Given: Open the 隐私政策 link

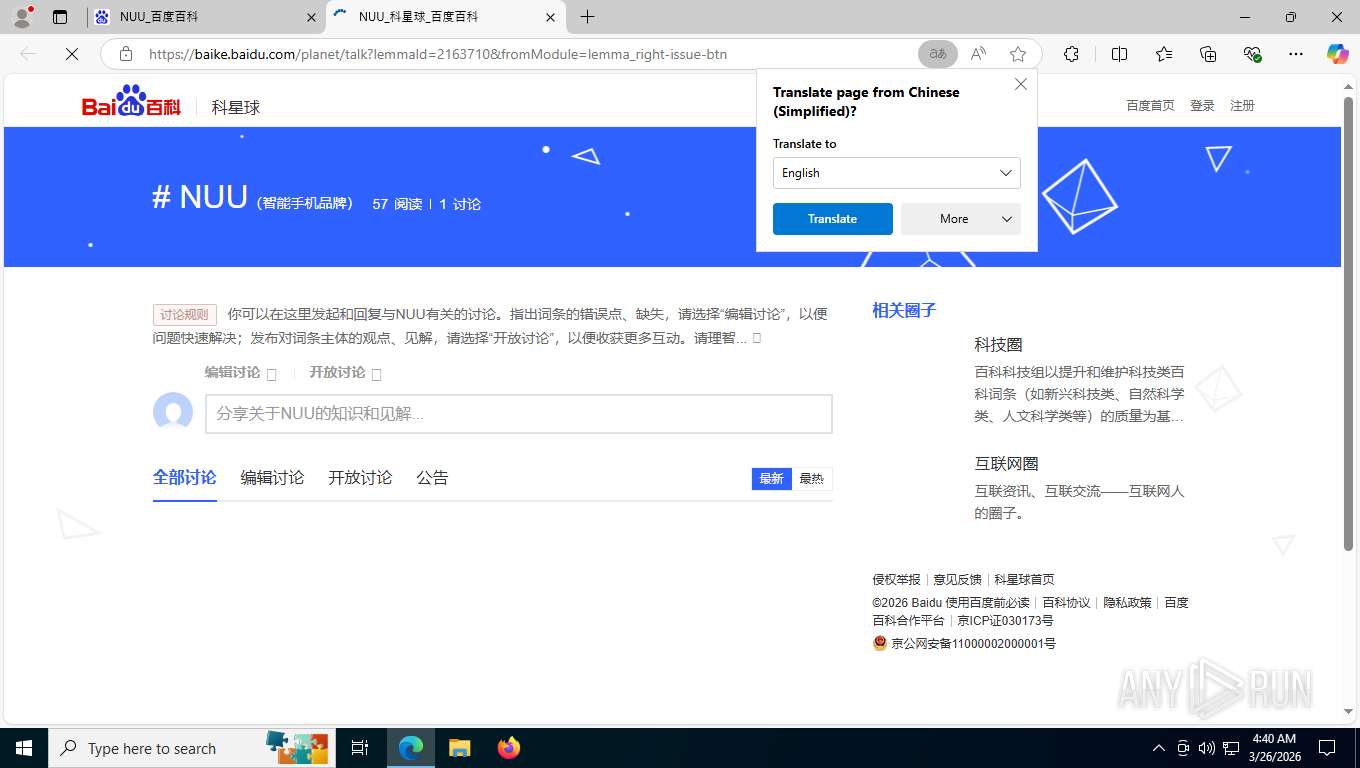Looking at the screenshot, I should (x=1127, y=603).
